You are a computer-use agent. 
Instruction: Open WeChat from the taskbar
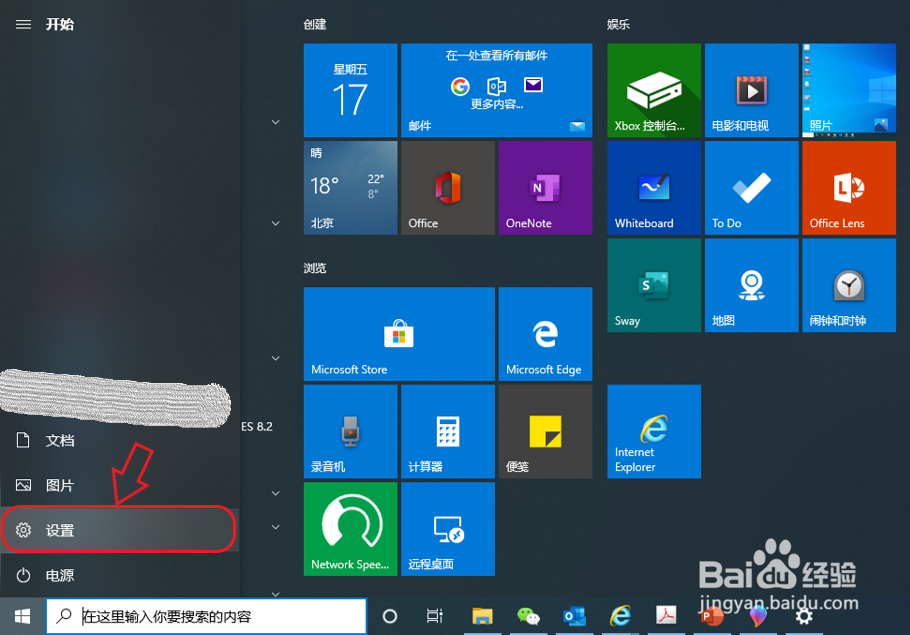click(x=528, y=616)
